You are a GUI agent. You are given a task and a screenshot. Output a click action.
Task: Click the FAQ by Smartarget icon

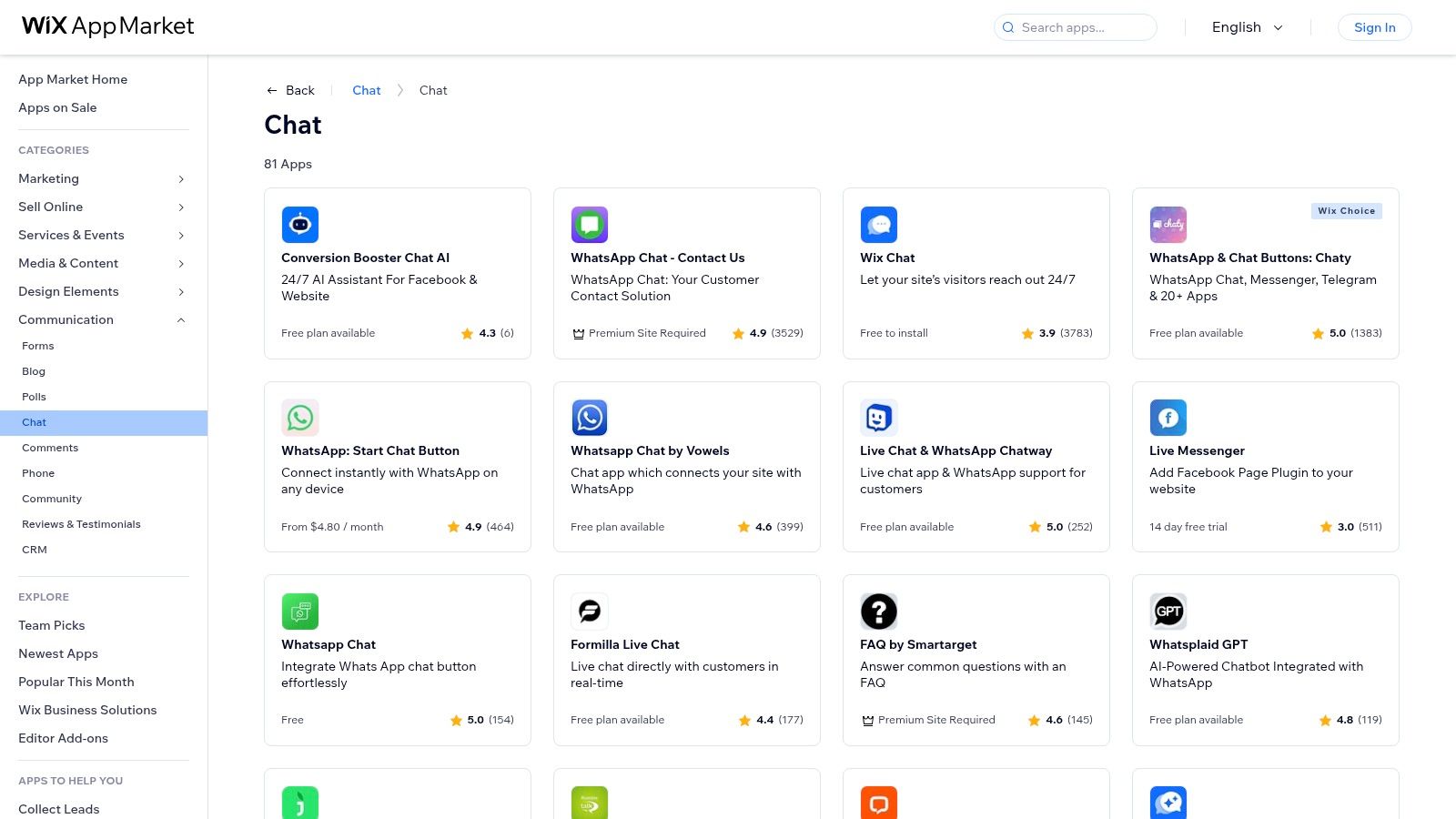(x=879, y=611)
